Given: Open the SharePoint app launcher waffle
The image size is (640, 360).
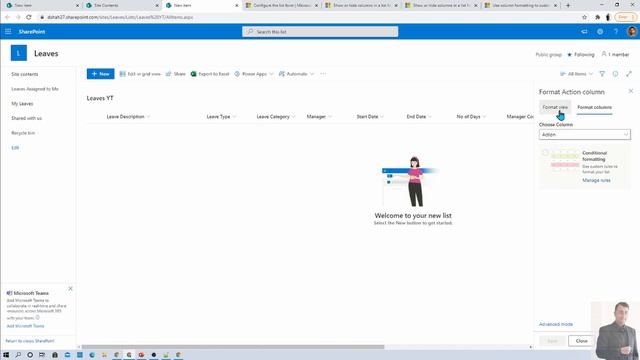Looking at the screenshot, I should [x=8, y=31].
